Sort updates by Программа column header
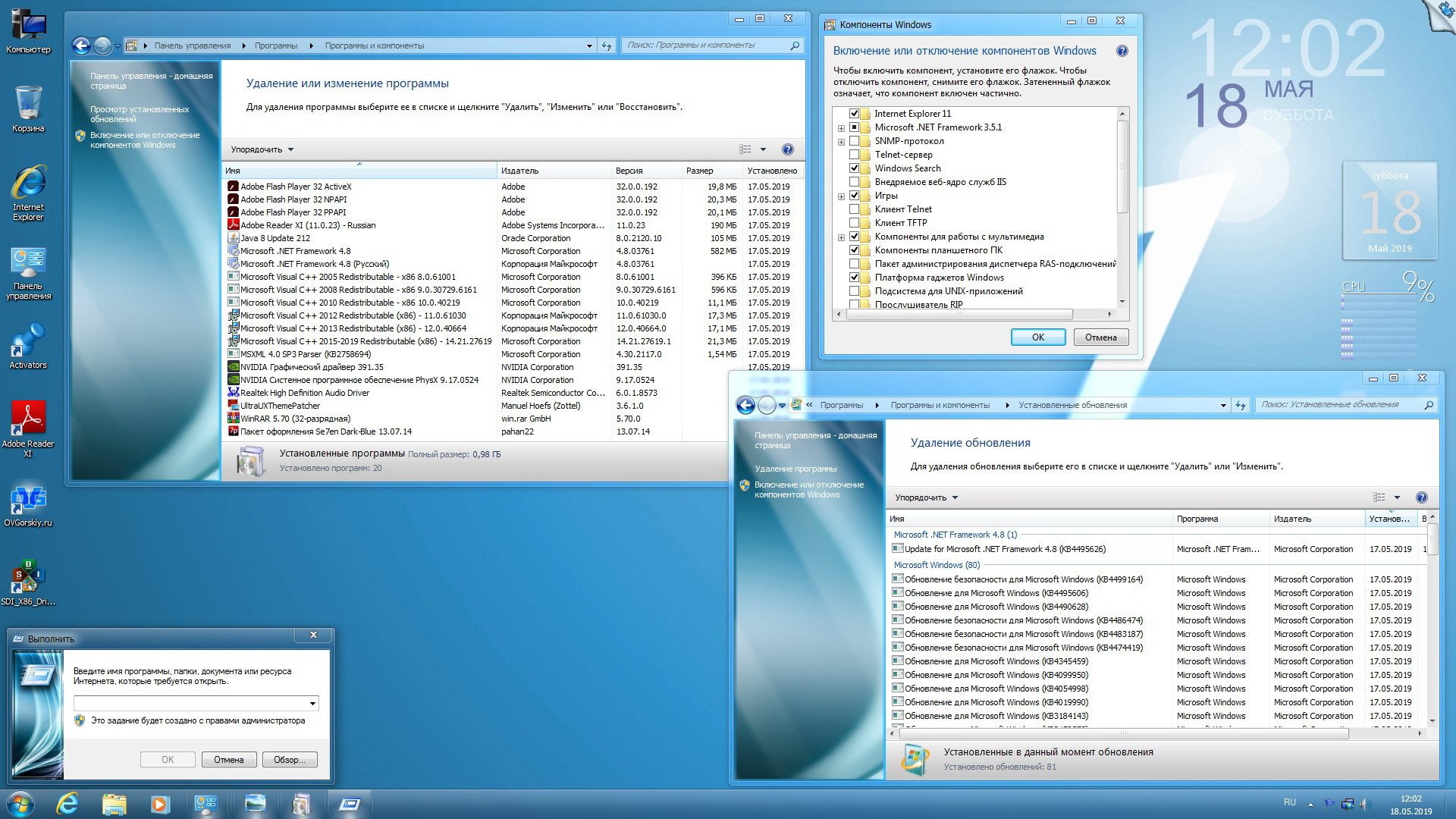The height and width of the screenshot is (819, 1456). tap(1221, 519)
